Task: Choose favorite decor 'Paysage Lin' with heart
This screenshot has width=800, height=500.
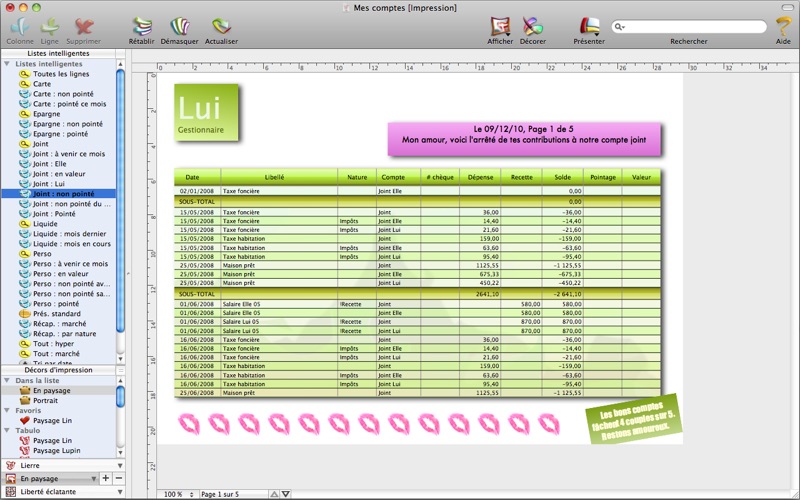Action: pyautogui.click(x=52, y=420)
